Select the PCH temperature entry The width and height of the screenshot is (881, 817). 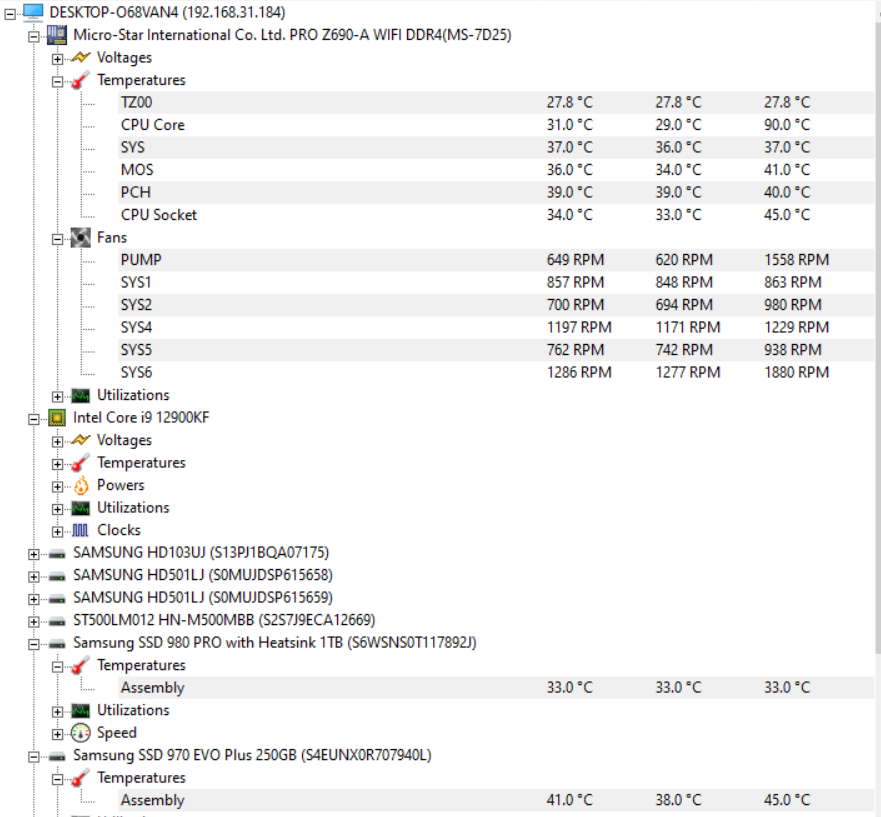tap(136, 192)
